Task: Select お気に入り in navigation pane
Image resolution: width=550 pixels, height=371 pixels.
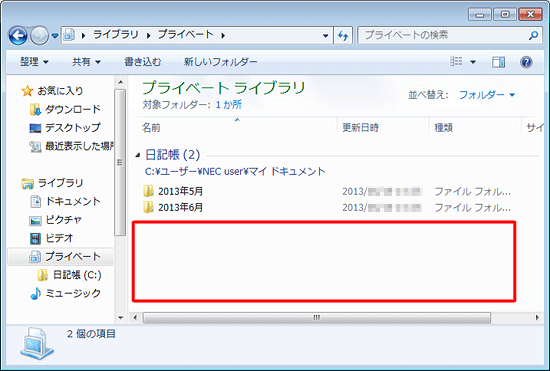Action: (60, 91)
